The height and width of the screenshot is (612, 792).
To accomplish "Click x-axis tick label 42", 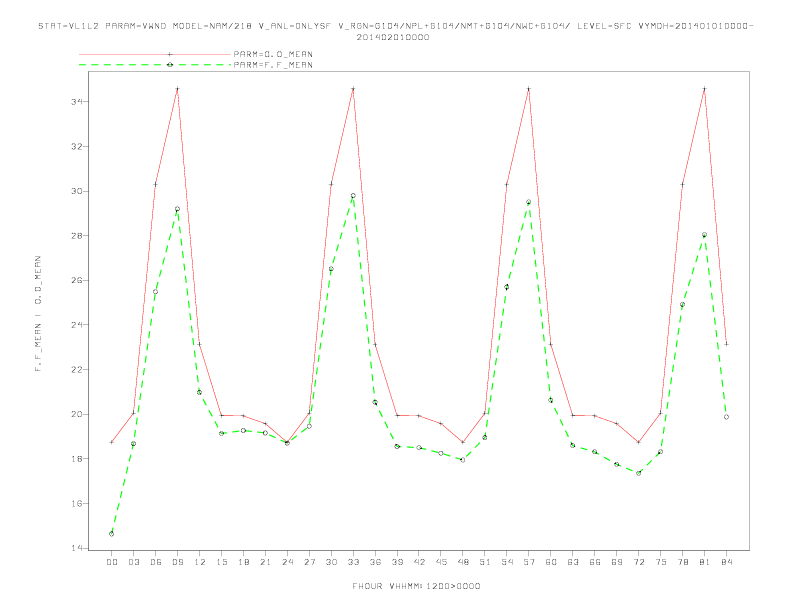I will coord(419,562).
